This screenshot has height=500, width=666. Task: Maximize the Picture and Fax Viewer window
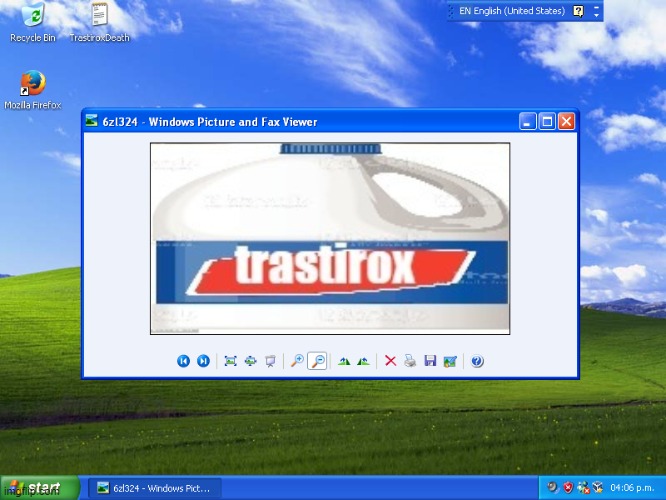tap(547, 122)
